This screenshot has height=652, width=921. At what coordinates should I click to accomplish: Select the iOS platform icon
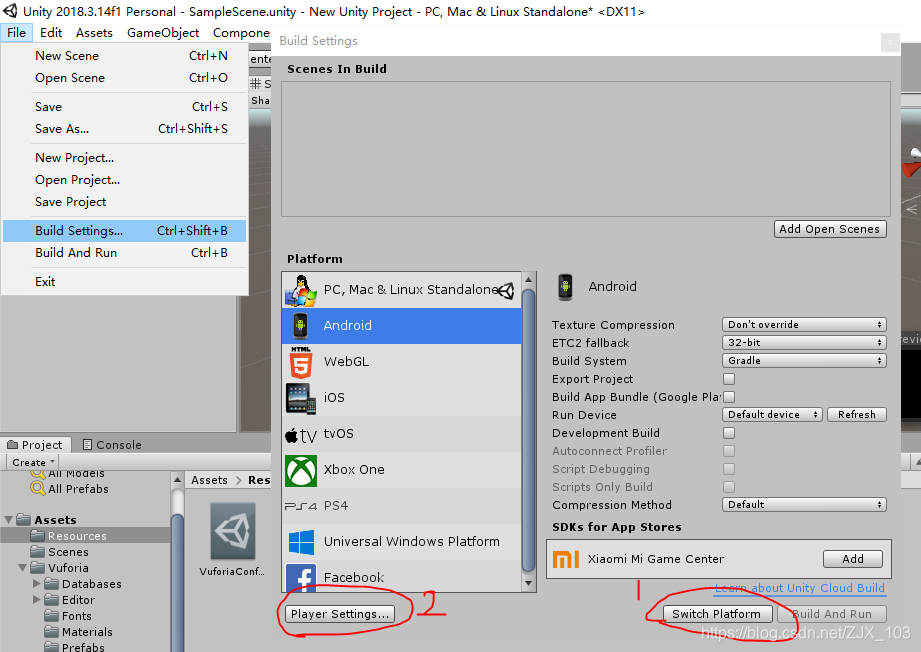301,398
